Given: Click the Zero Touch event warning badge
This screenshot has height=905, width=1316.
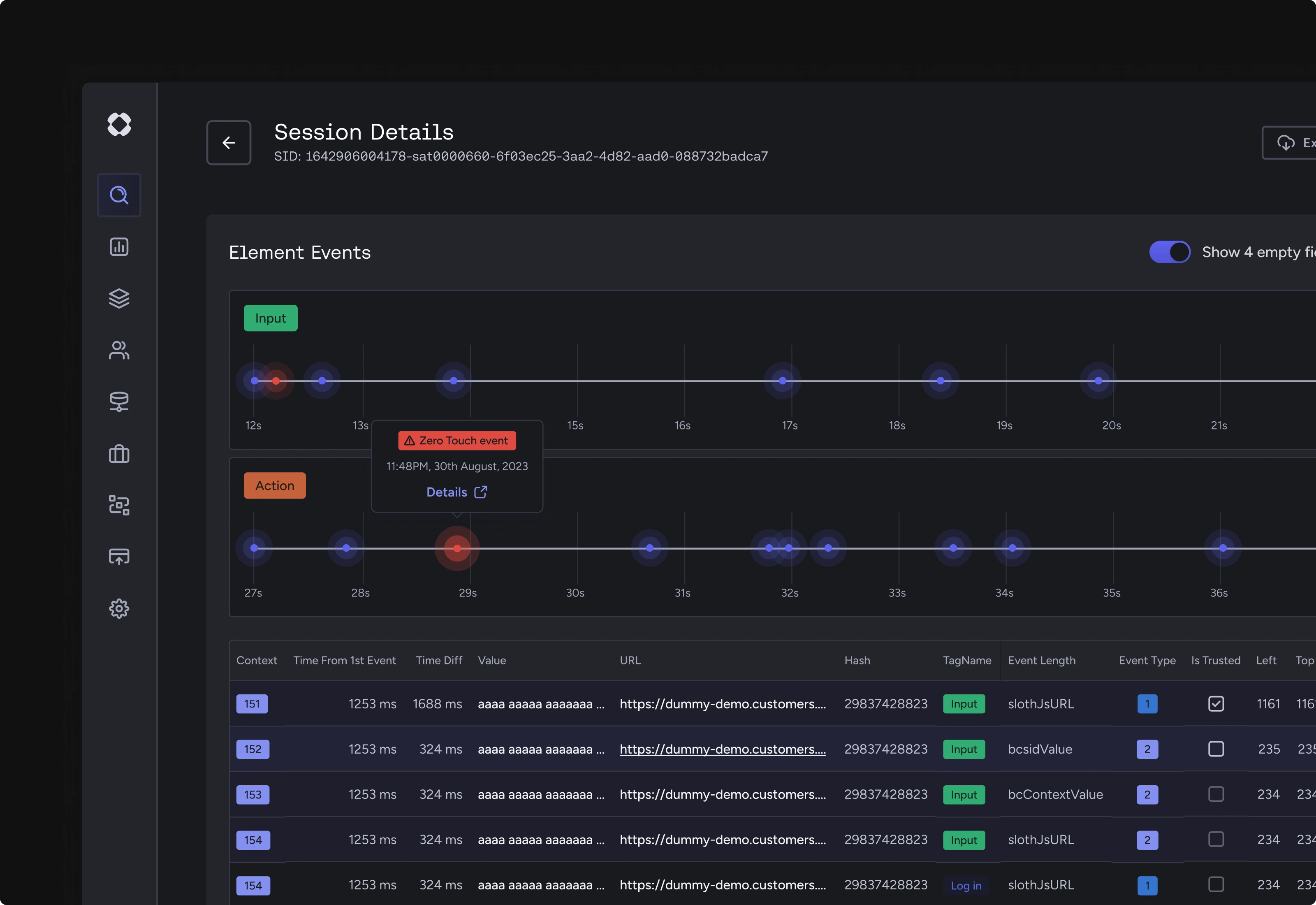Looking at the screenshot, I should [x=457, y=441].
